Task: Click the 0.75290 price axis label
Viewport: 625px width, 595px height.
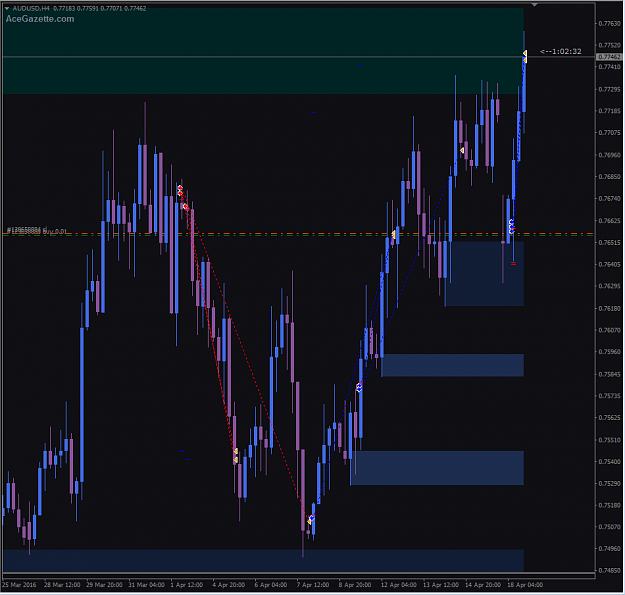Action: pyautogui.click(x=609, y=483)
